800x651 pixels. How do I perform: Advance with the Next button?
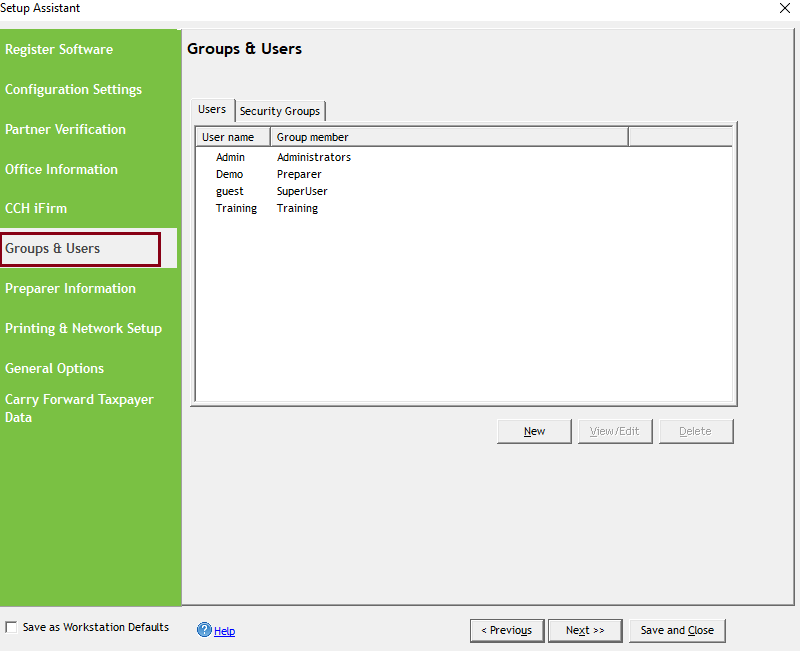click(585, 631)
